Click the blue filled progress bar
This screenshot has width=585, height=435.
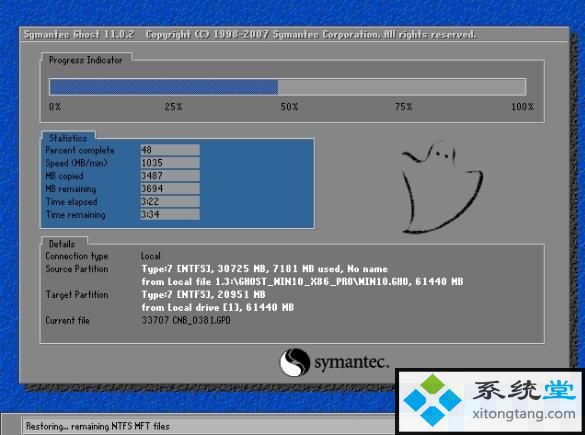click(164, 87)
